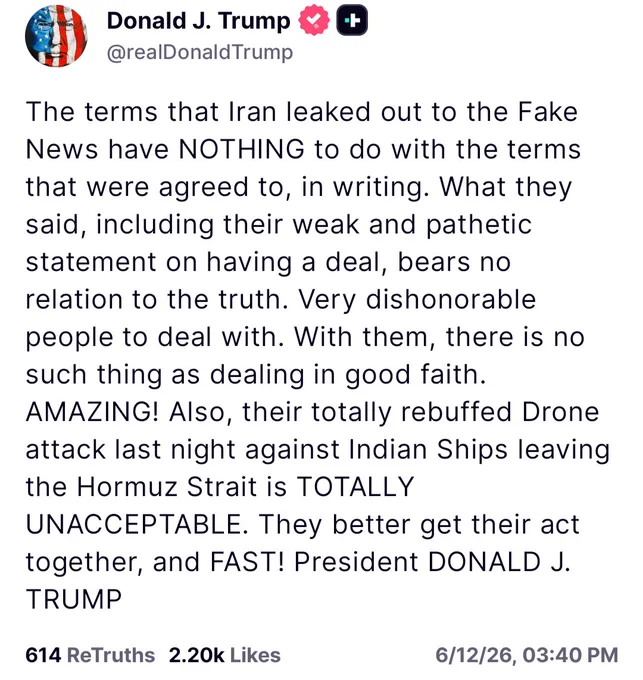Click the red verified checkmark badge
The width and height of the screenshot is (643, 680).
(x=314, y=20)
